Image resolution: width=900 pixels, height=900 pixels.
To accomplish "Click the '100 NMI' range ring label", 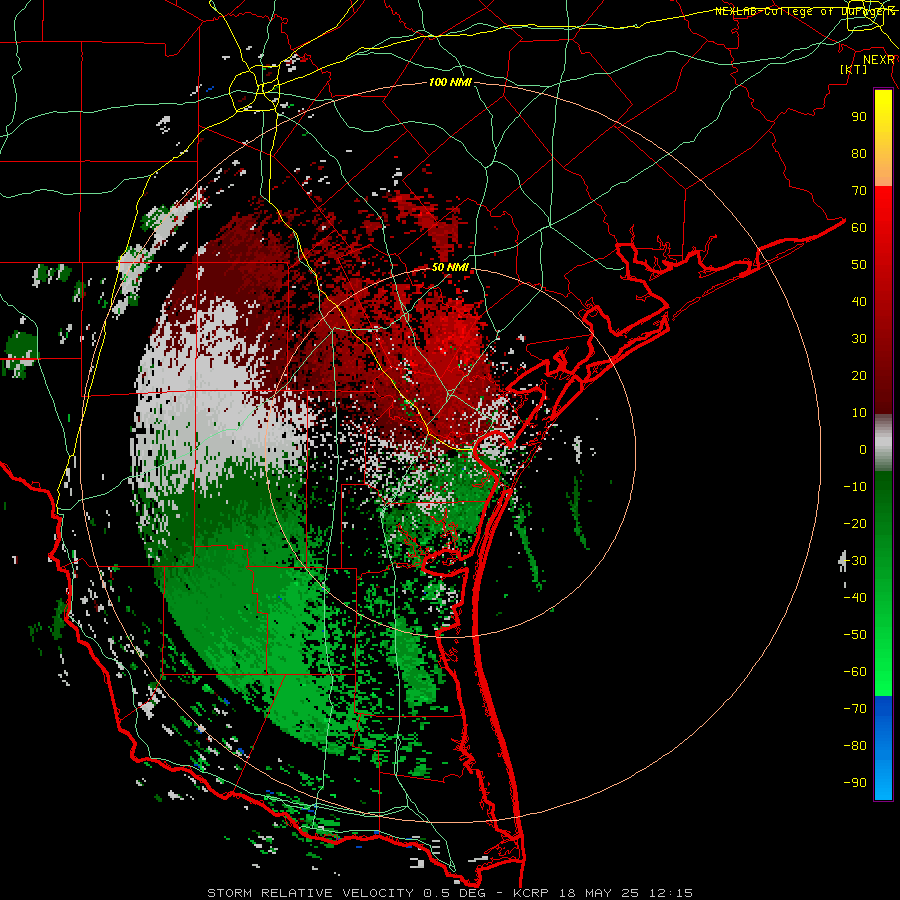I will click(x=450, y=83).
